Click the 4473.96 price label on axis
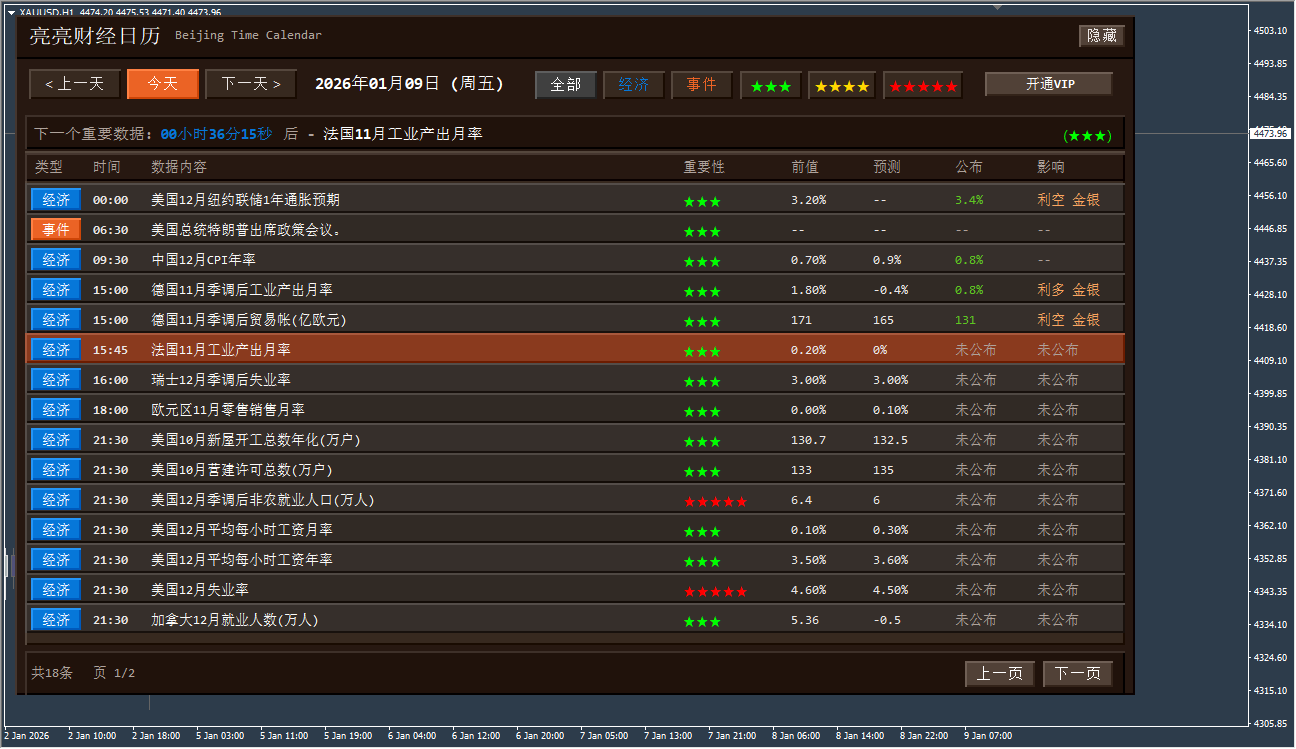The height and width of the screenshot is (749, 1296). pos(1270,133)
